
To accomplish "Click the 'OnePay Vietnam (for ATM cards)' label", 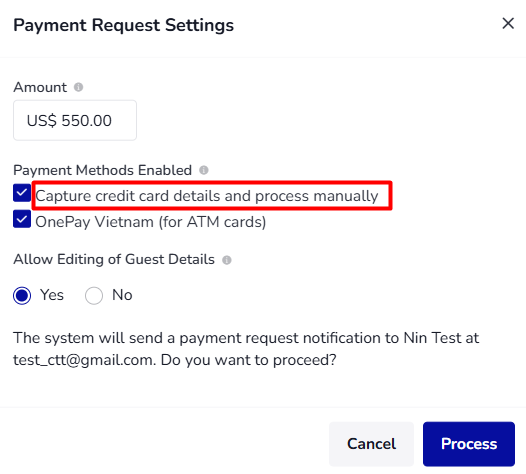I will (151, 222).
